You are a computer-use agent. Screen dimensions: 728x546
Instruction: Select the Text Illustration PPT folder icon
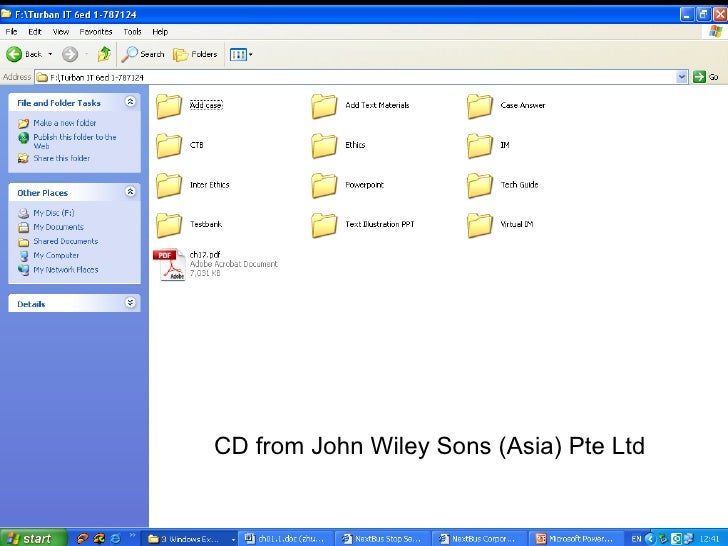(x=324, y=225)
